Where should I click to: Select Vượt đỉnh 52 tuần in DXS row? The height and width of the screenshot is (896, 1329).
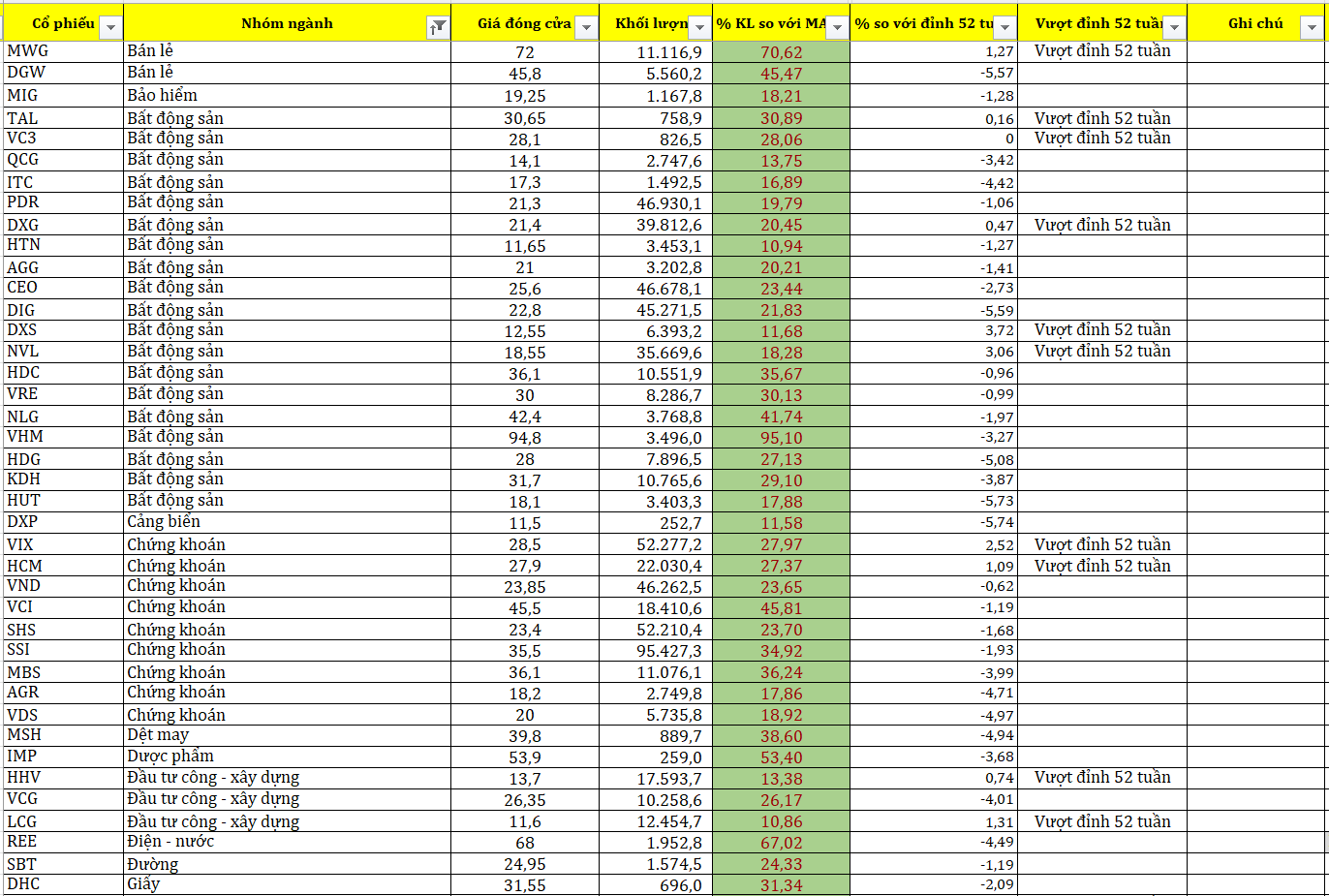coord(1102,330)
